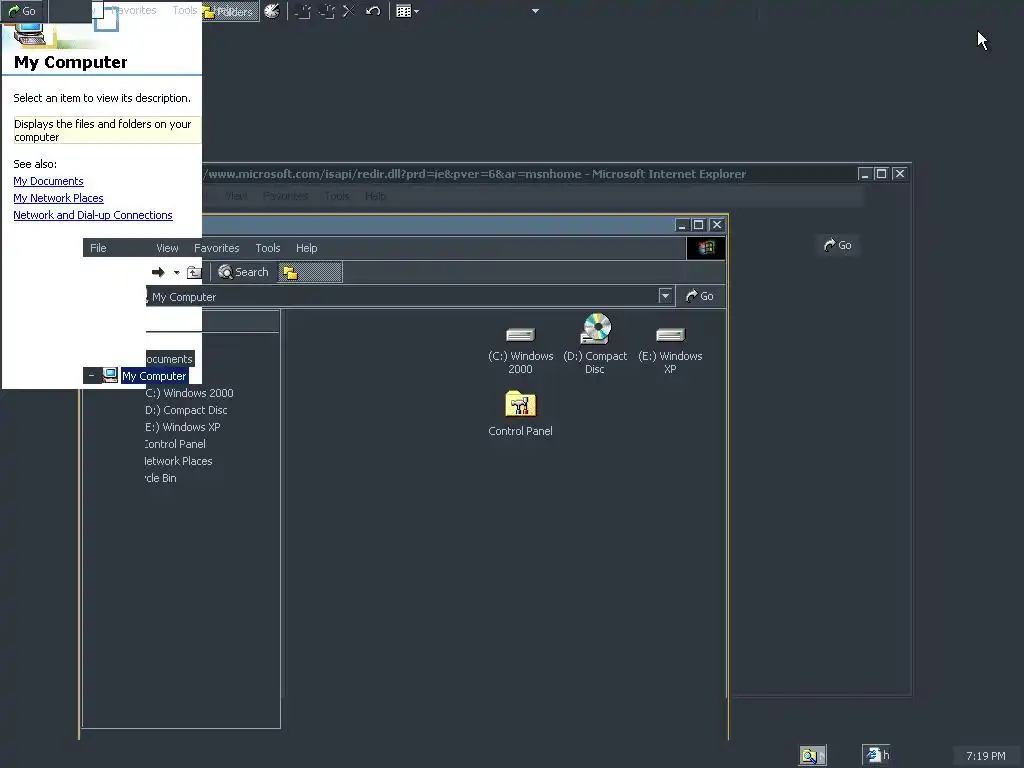Minimize the My Computer Explorer window
This screenshot has height=768, width=1024.
[x=681, y=225]
